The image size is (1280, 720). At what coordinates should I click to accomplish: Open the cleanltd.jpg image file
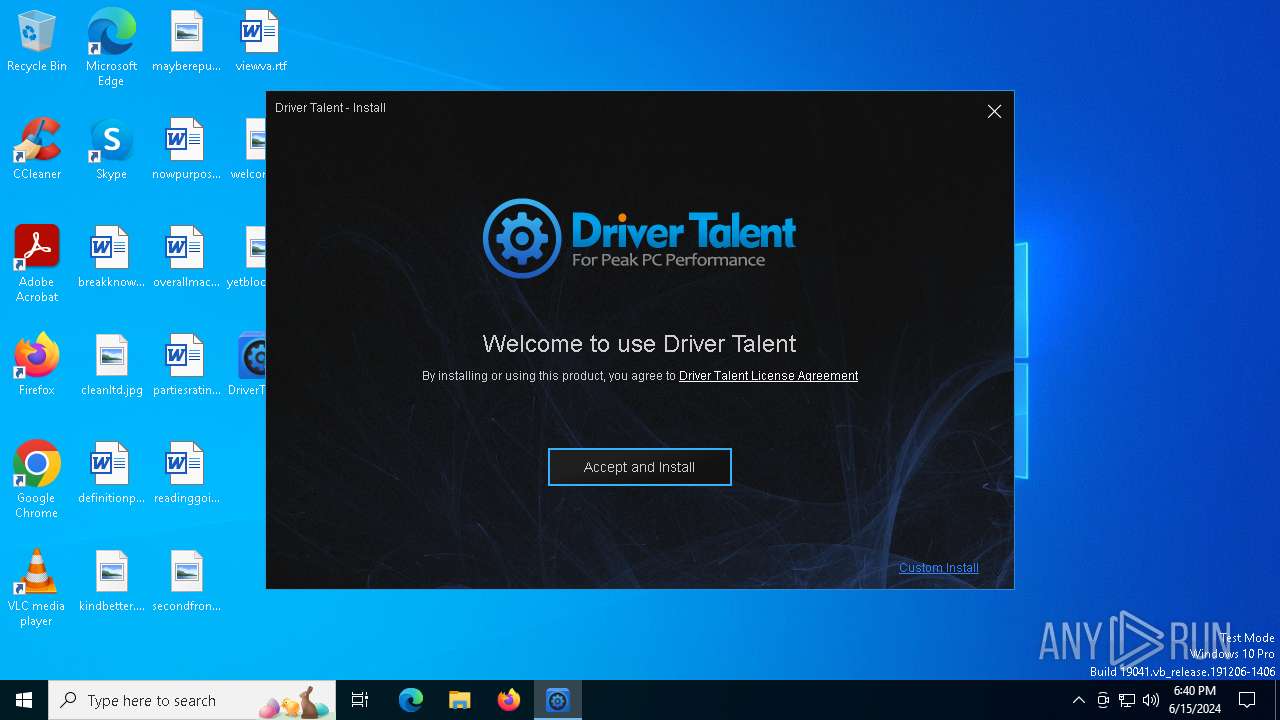point(111,366)
